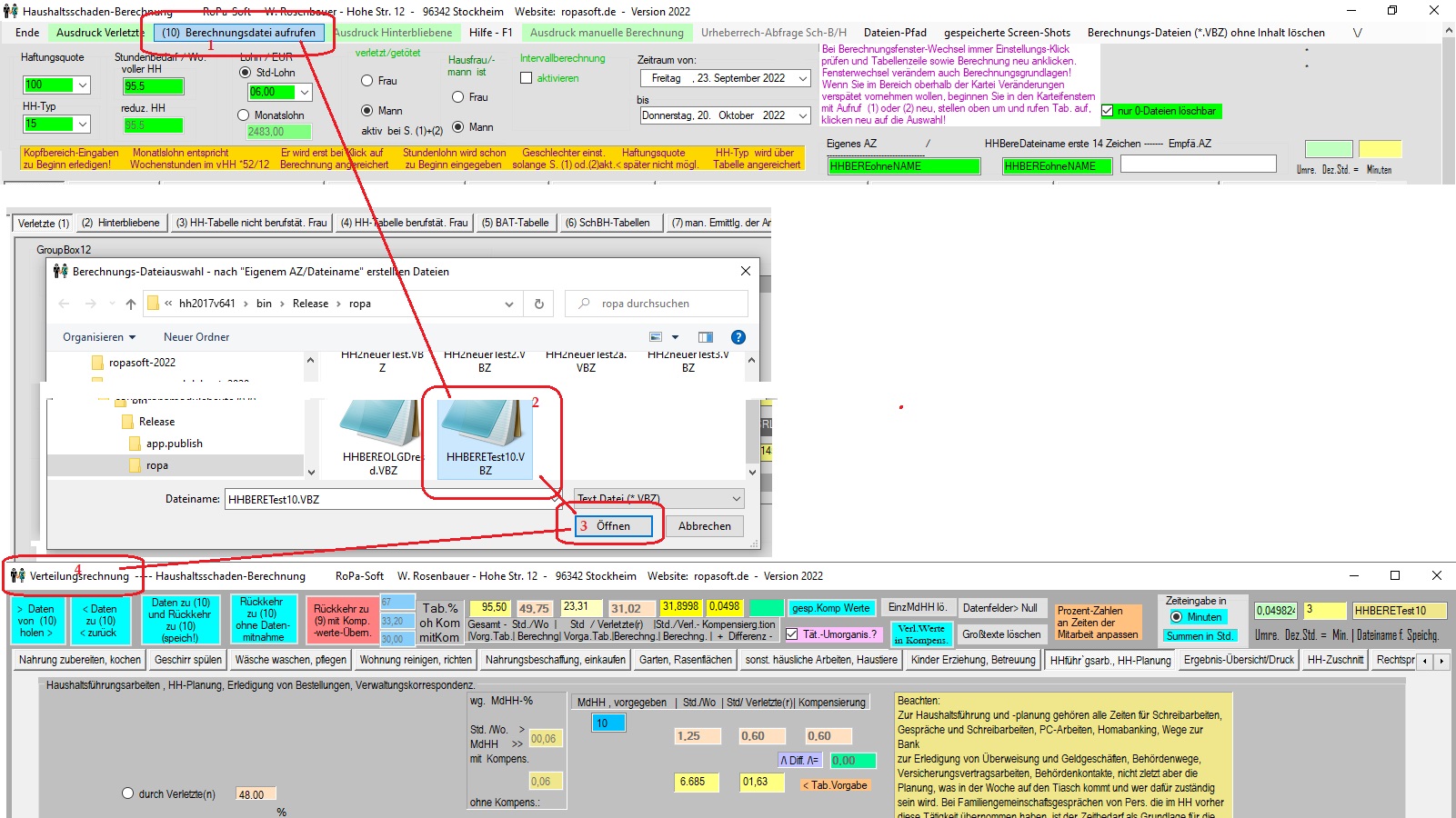
Task: Click the blue help question mark icon
Action: (738, 337)
